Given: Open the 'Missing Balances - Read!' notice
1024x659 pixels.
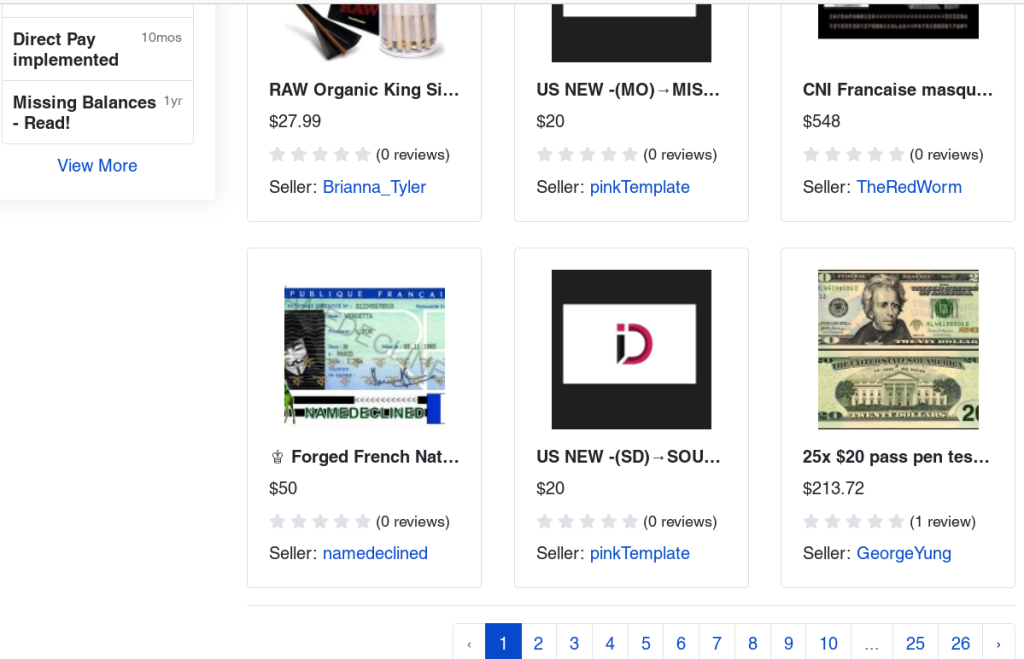Looking at the screenshot, I should pos(84,112).
